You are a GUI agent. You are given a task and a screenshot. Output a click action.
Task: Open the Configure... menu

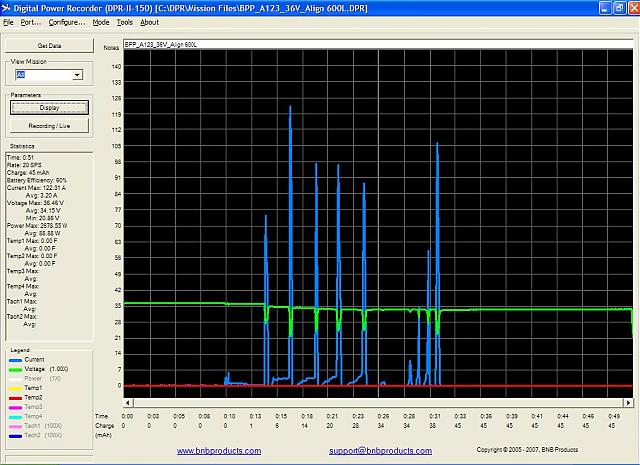pos(67,21)
